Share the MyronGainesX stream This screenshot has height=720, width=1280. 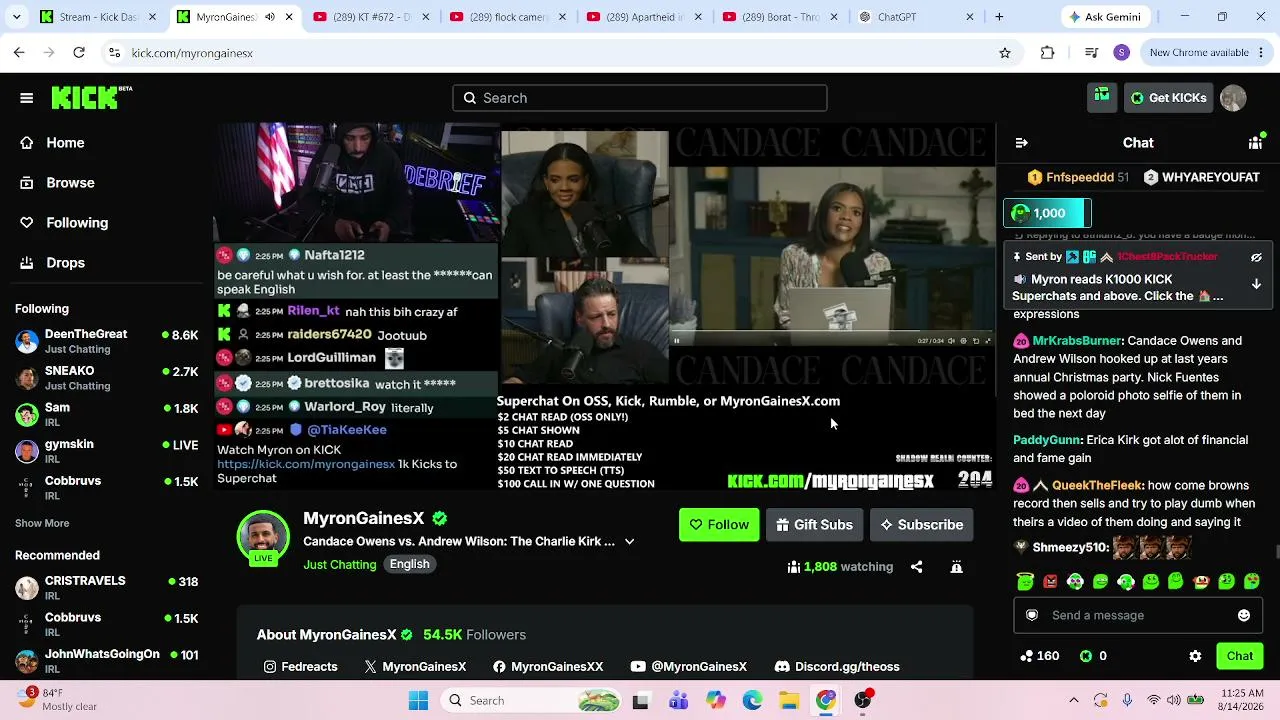tap(916, 567)
